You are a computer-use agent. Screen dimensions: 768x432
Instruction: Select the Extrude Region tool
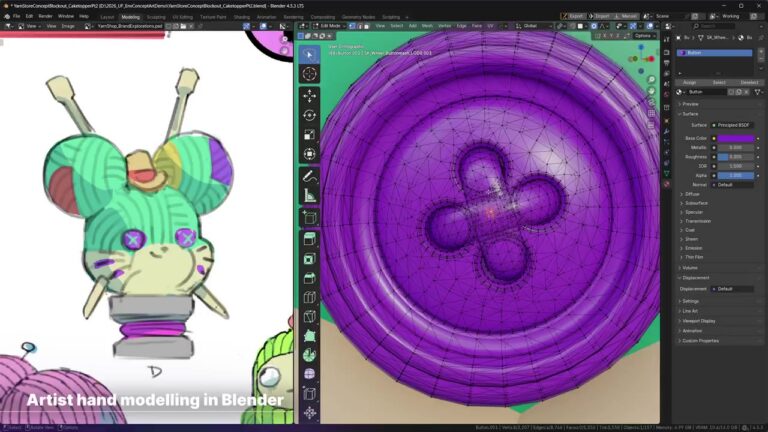tap(309, 239)
